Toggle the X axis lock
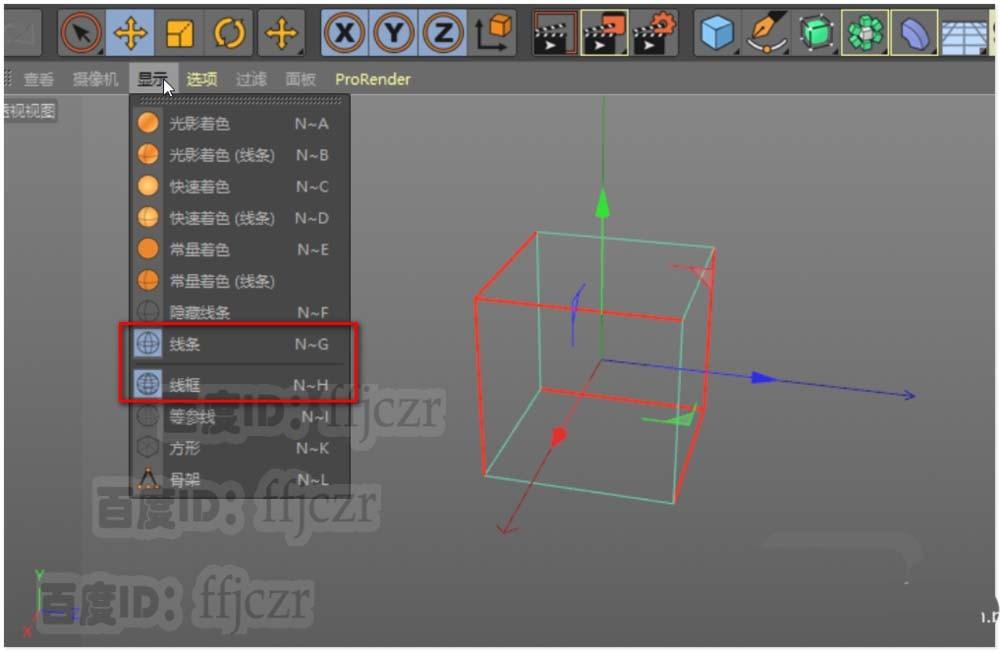This screenshot has width=1000, height=652. (344, 32)
